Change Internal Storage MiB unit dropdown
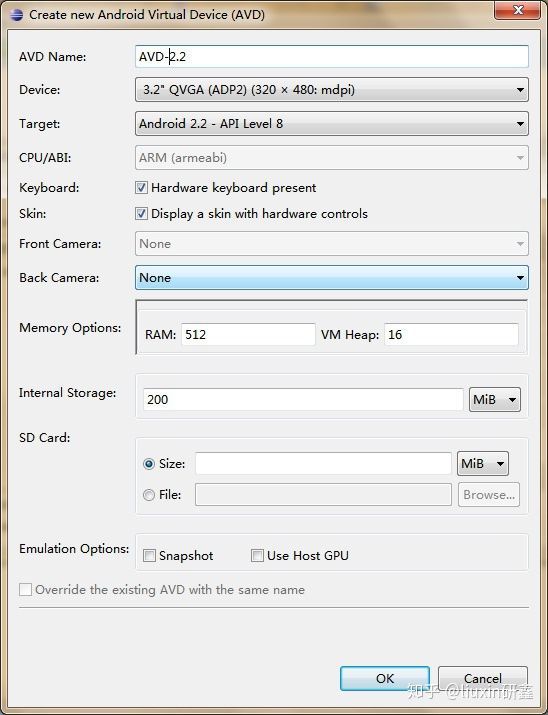The width and height of the screenshot is (548, 715). point(495,400)
